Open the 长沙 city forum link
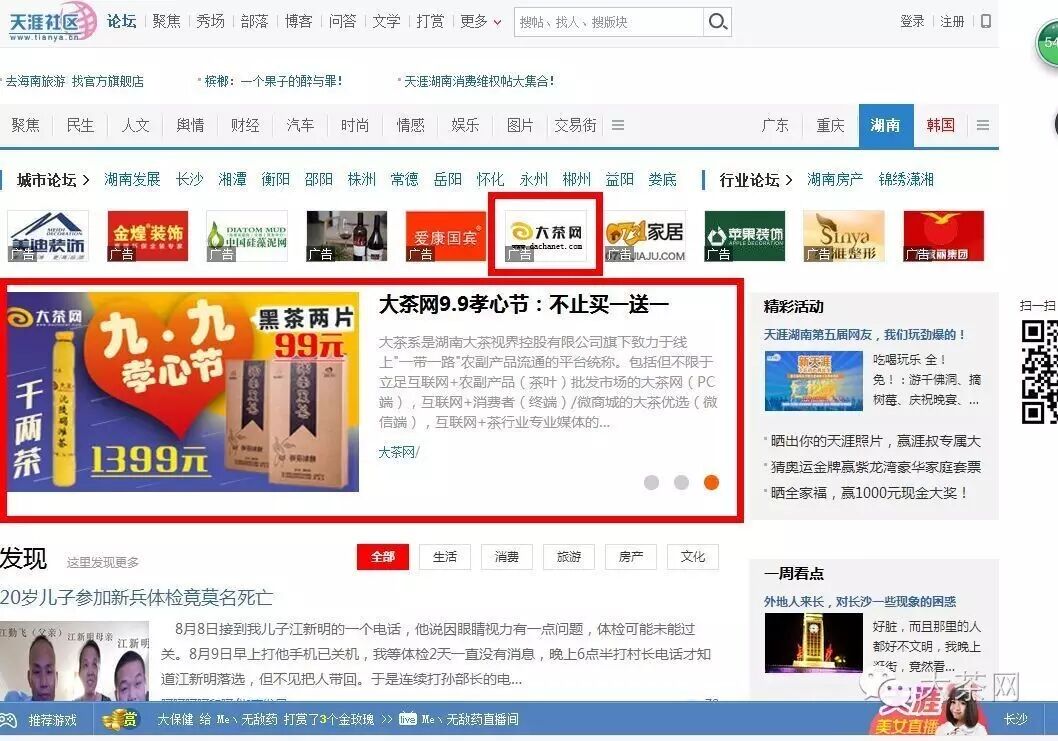This screenshot has width=1058, height=741. point(190,180)
